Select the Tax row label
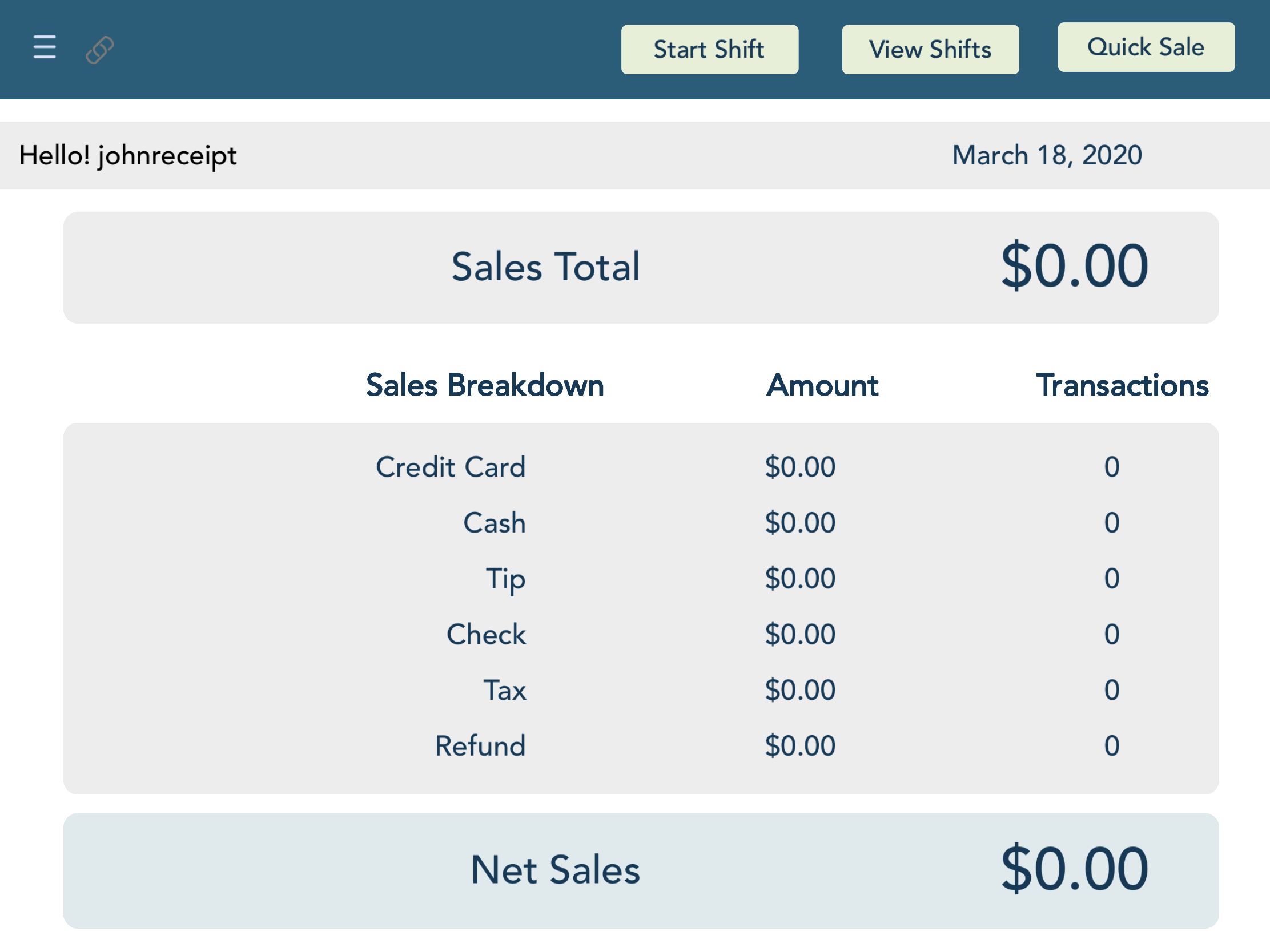The image size is (1270, 952). tap(505, 690)
